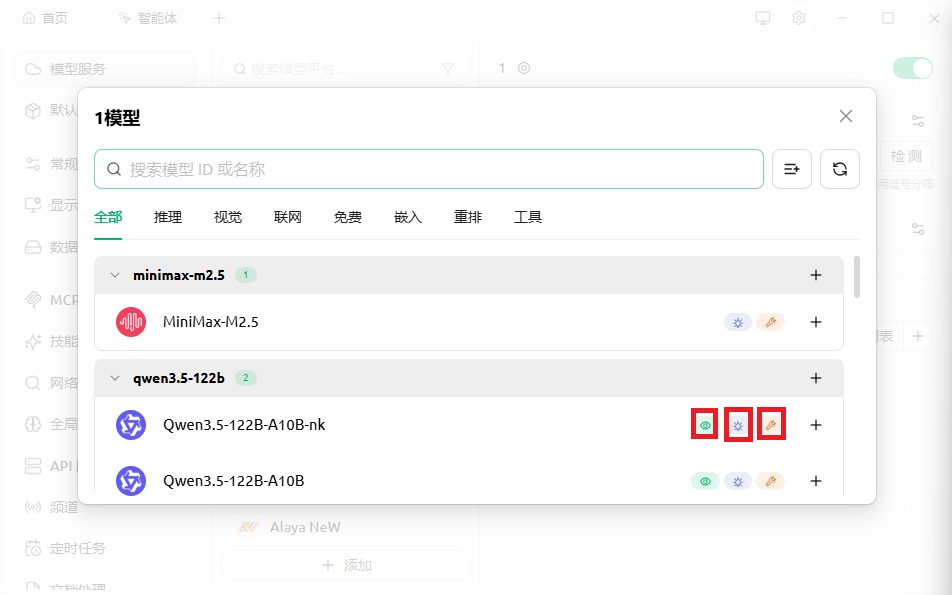Click the MiniMax-M2.5 model logo
This screenshot has width=952, height=595.
click(131, 322)
